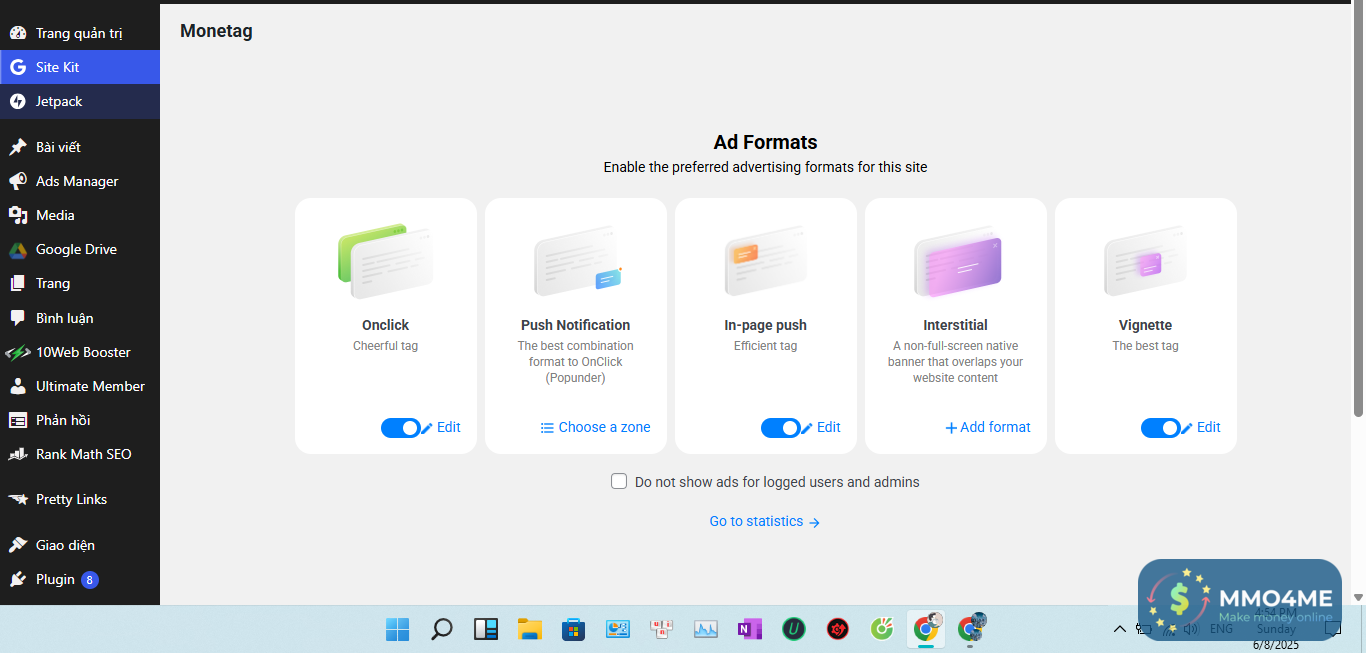The width and height of the screenshot is (1366, 653).
Task: Click the Onclick card illustration
Action: tap(386, 261)
